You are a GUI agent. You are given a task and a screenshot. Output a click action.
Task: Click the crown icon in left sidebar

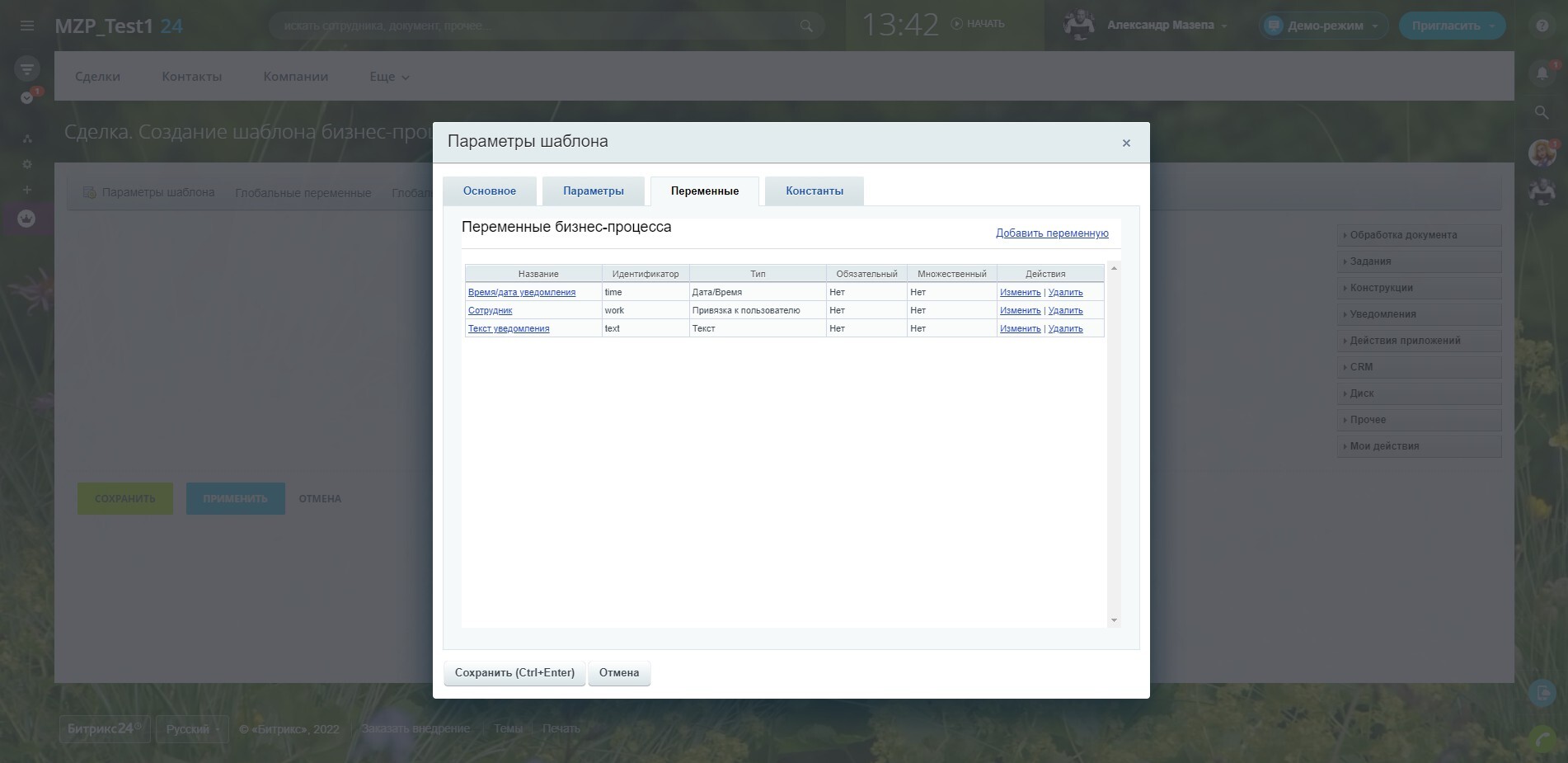27,219
